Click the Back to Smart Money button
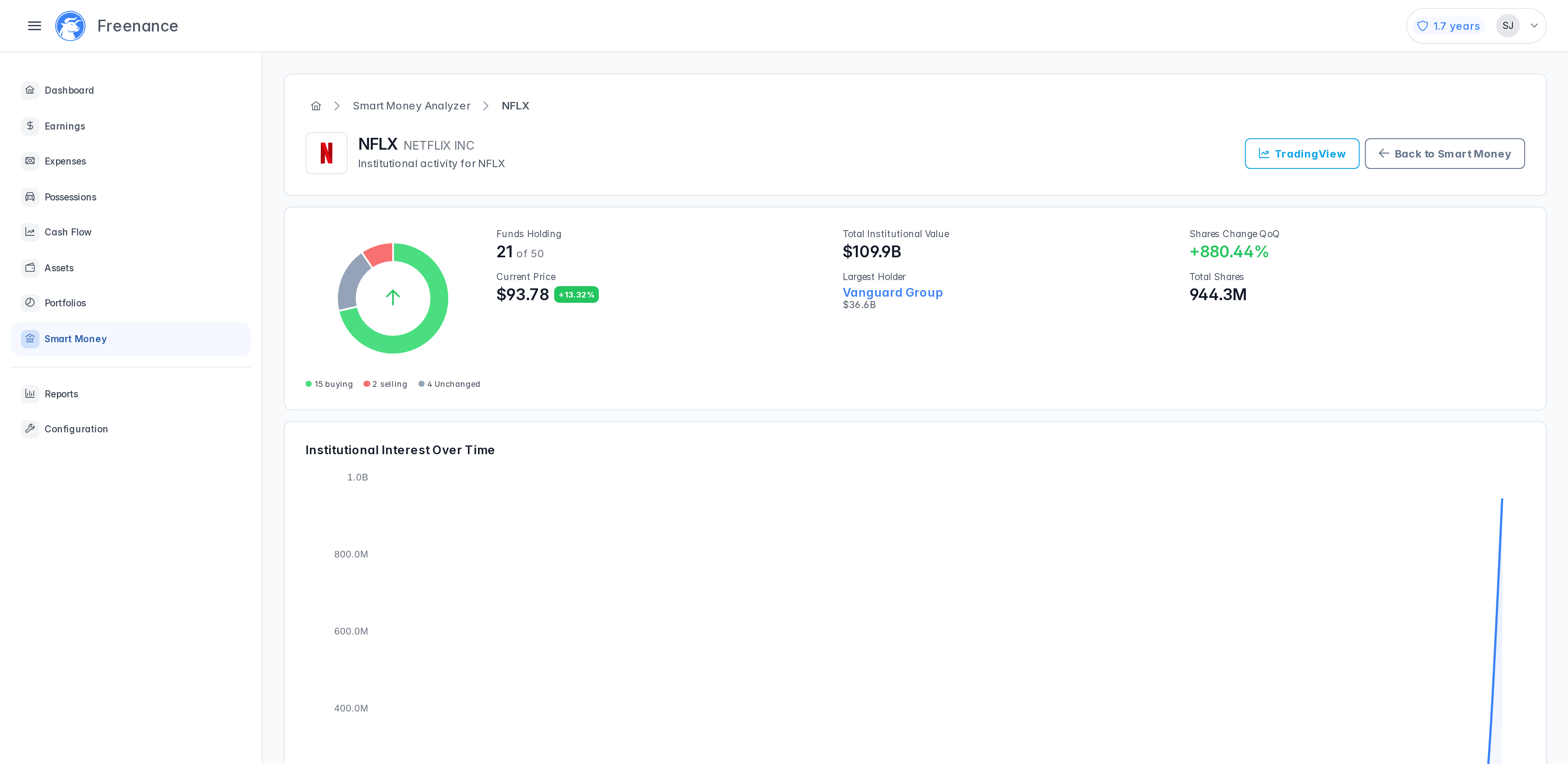 click(x=1445, y=153)
